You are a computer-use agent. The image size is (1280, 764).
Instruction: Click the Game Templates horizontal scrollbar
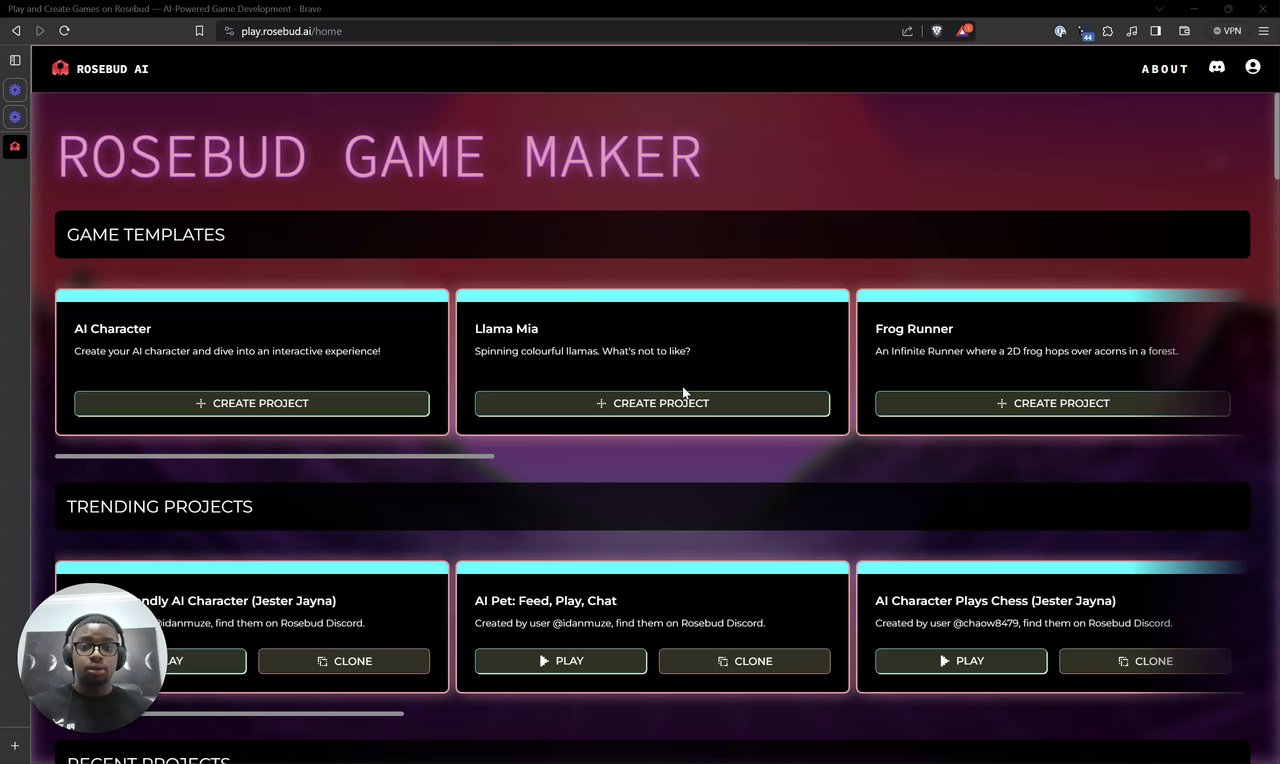(x=274, y=456)
